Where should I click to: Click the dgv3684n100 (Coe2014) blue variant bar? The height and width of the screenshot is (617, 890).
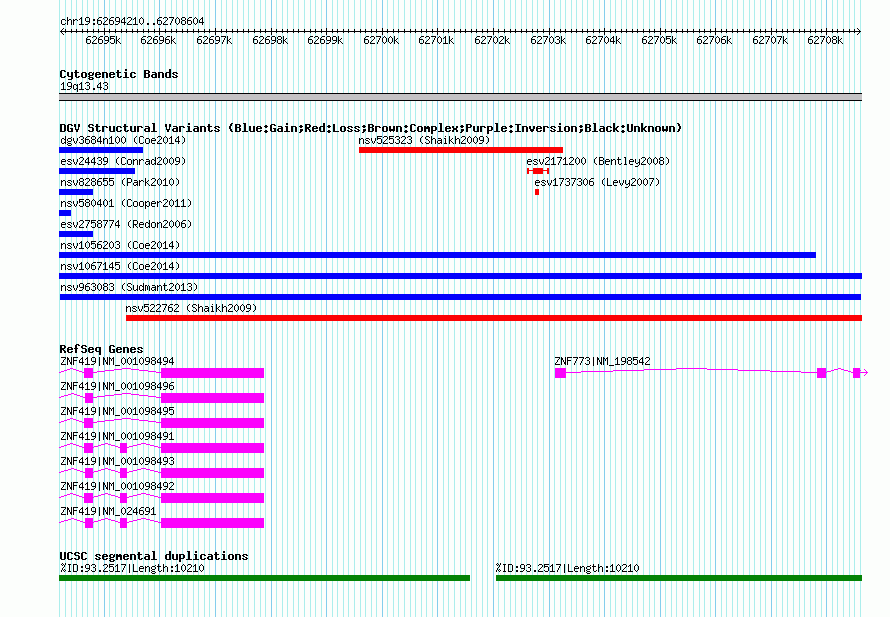[101, 150]
